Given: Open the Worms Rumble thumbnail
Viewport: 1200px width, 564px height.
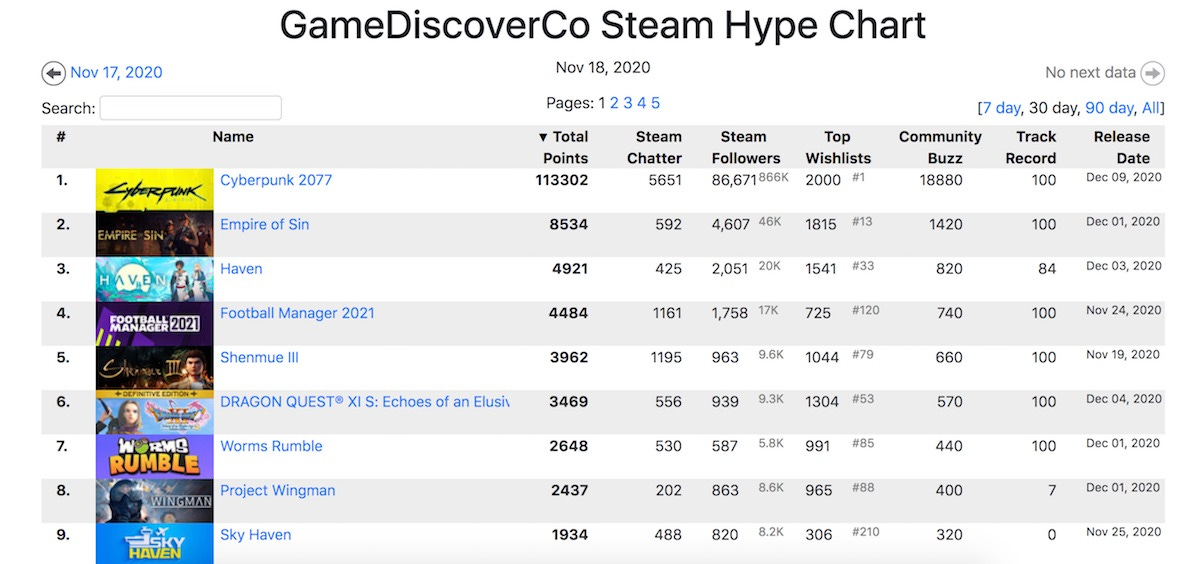Looking at the screenshot, I should pyautogui.click(x=154, y=456).
